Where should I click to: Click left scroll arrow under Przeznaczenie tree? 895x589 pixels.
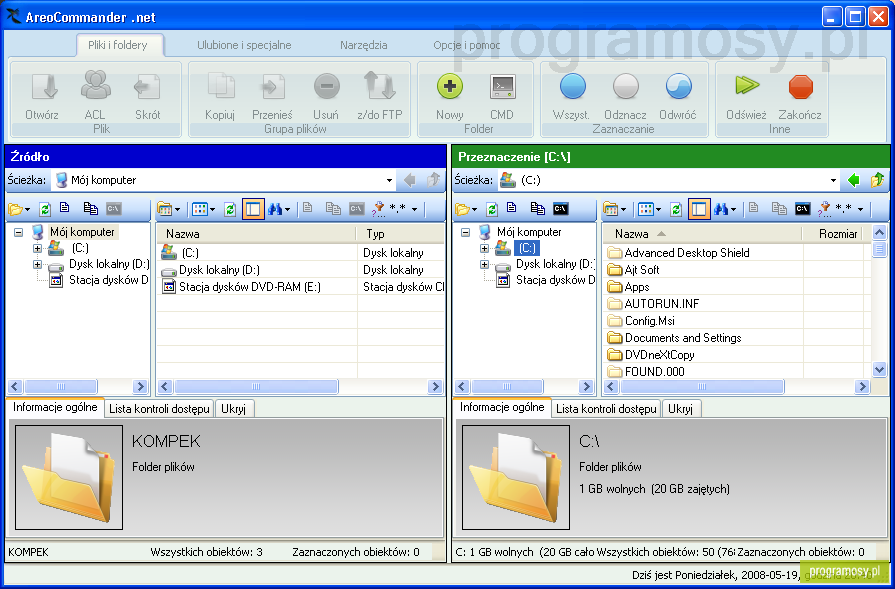point(463,387)
